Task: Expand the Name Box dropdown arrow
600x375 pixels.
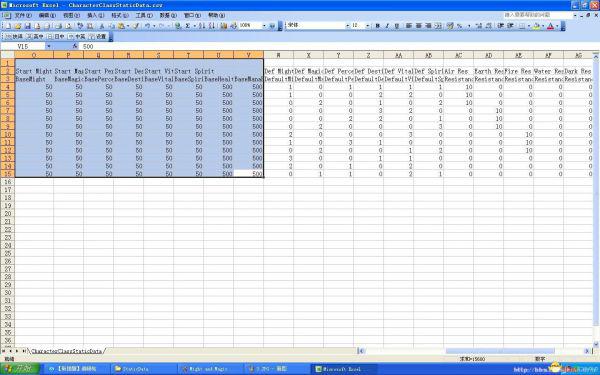Action: [49, 46]
